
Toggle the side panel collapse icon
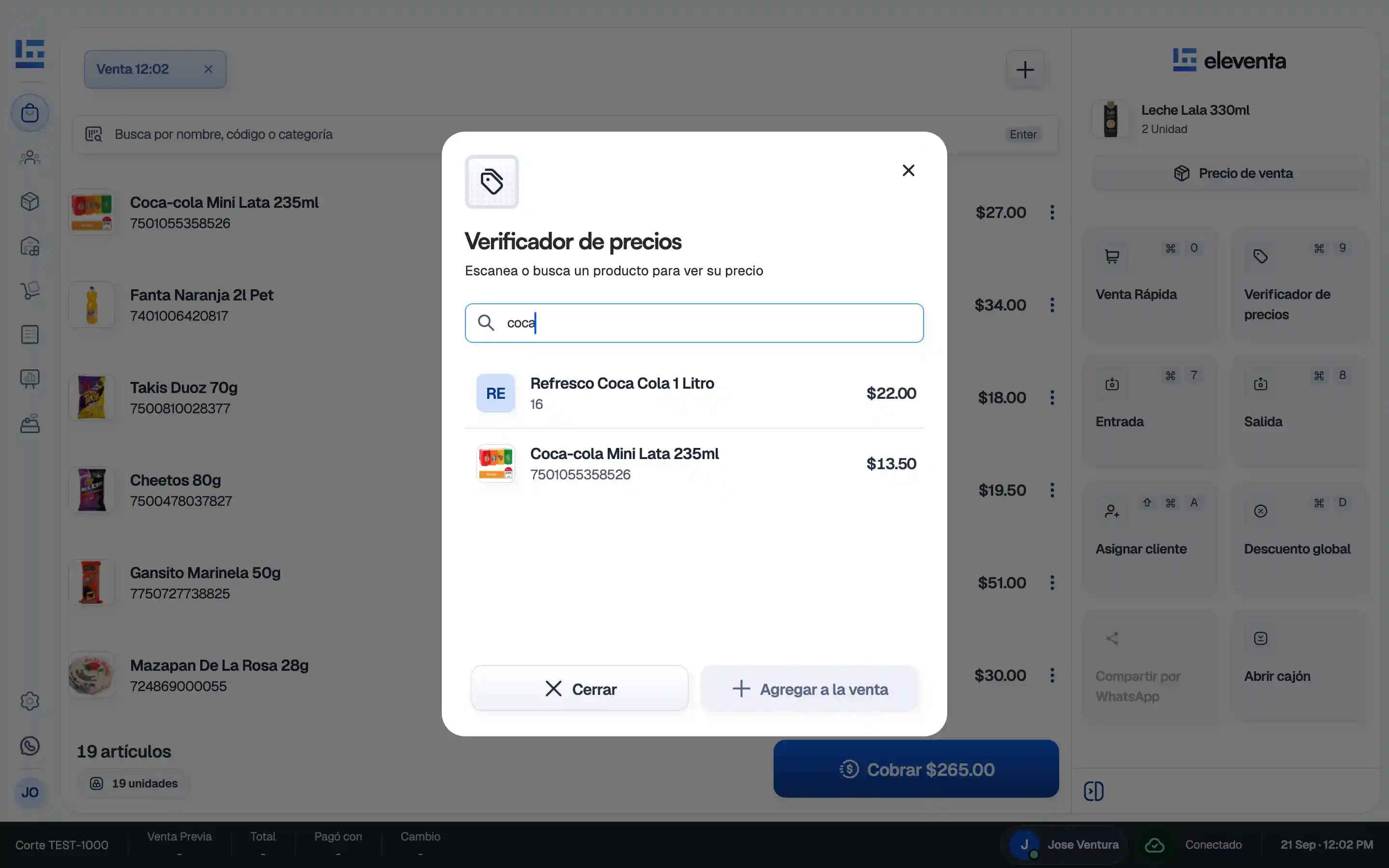point(1093,791)
